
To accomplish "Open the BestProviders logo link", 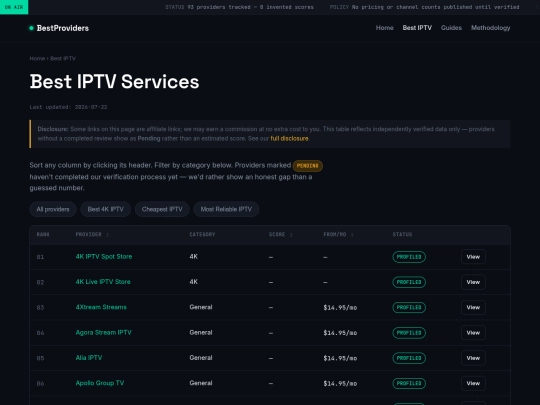I will (59, 28).
